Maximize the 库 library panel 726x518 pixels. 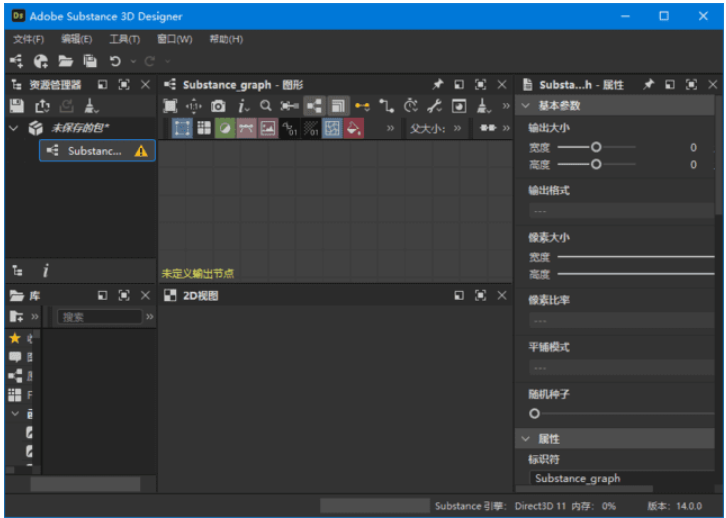click(x=124, y=295)
